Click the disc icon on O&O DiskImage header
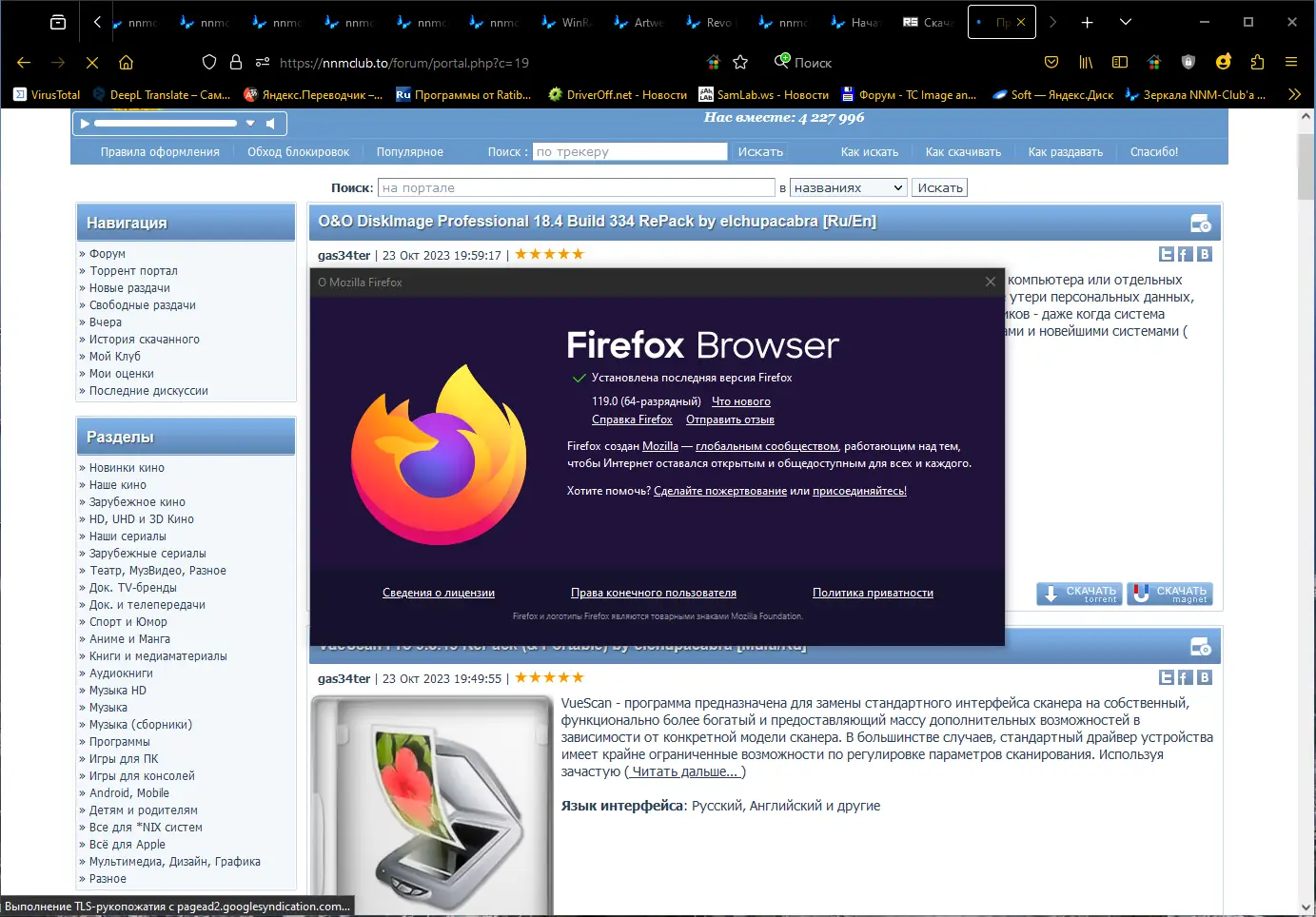1316x917 pixels. click(x=1201, y=224)
